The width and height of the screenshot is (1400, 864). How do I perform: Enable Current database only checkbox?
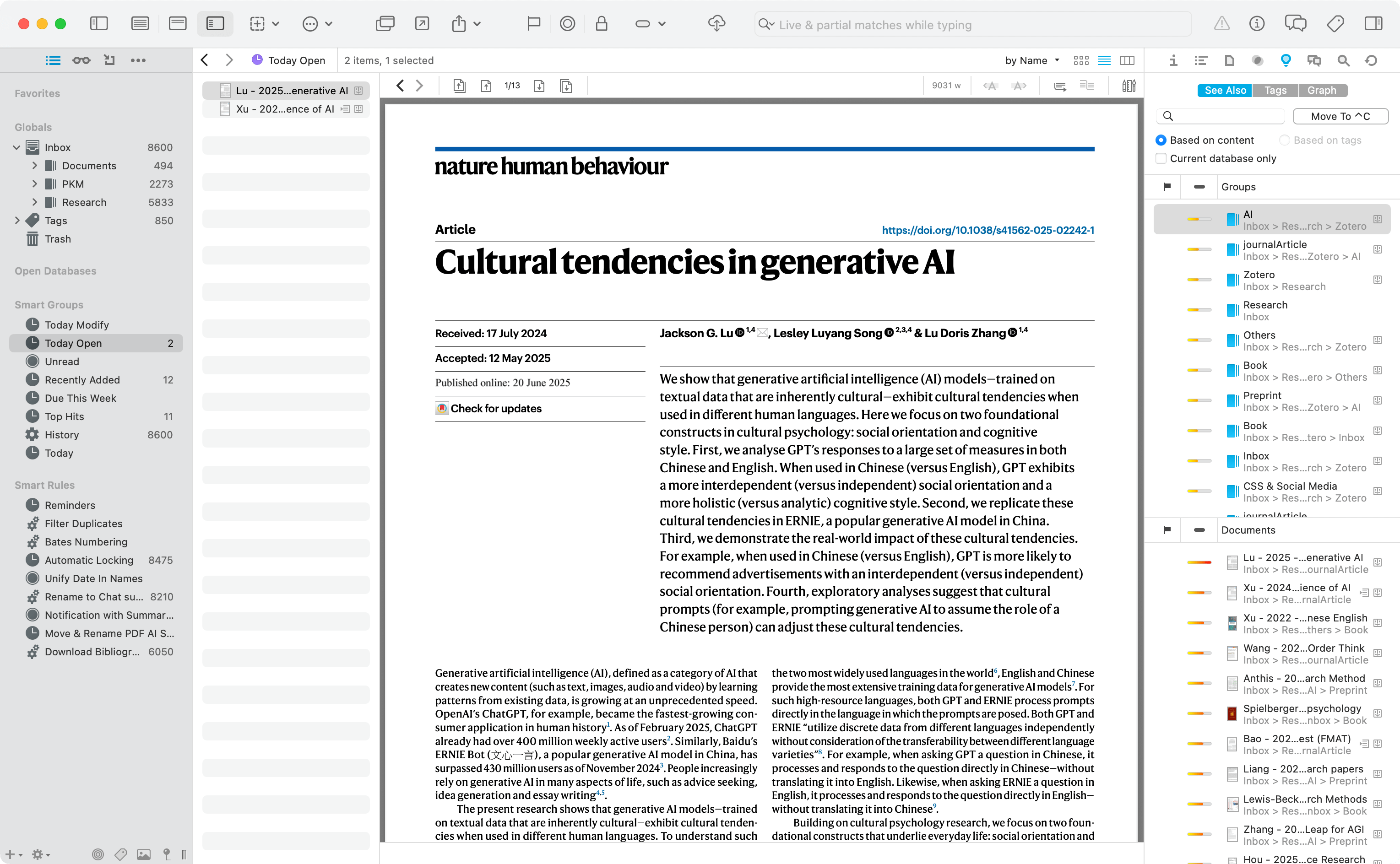pyautogui.click(x=1161, y=158)
